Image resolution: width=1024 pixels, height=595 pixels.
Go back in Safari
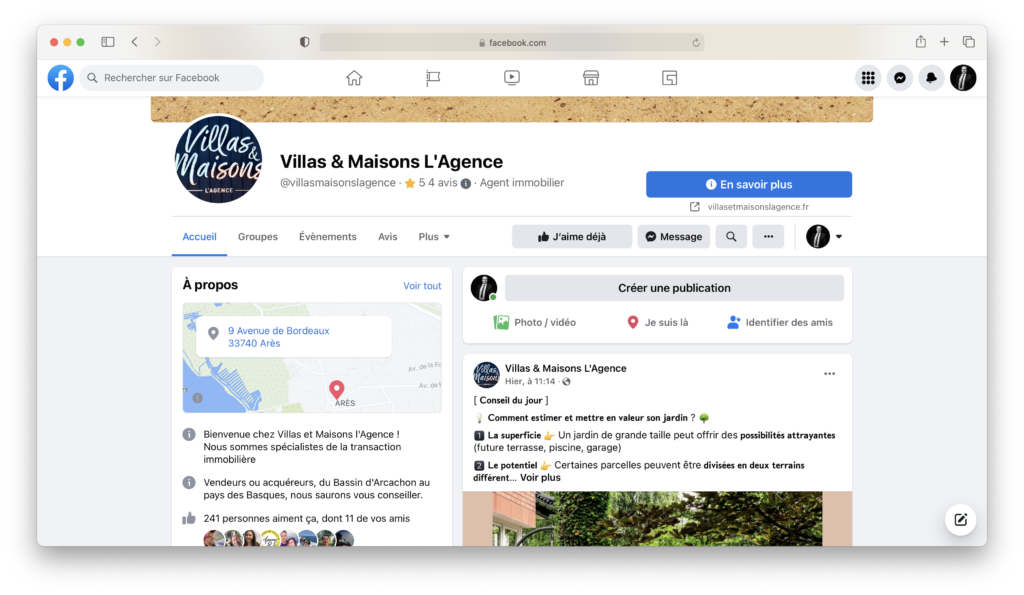(135, 42)
